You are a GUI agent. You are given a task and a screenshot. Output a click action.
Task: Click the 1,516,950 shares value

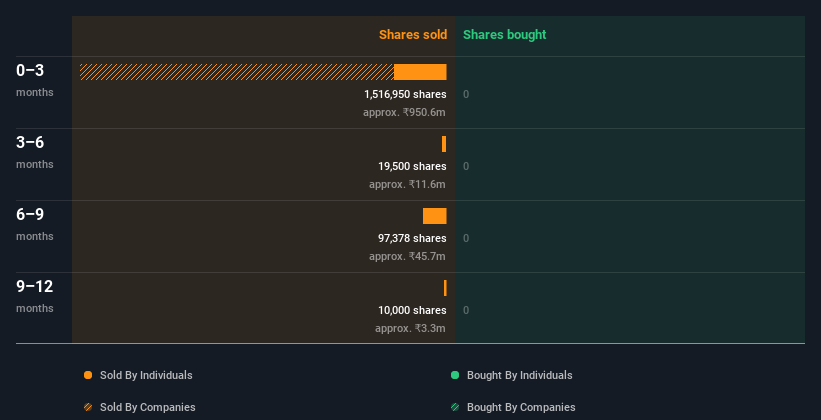(405, 94)
